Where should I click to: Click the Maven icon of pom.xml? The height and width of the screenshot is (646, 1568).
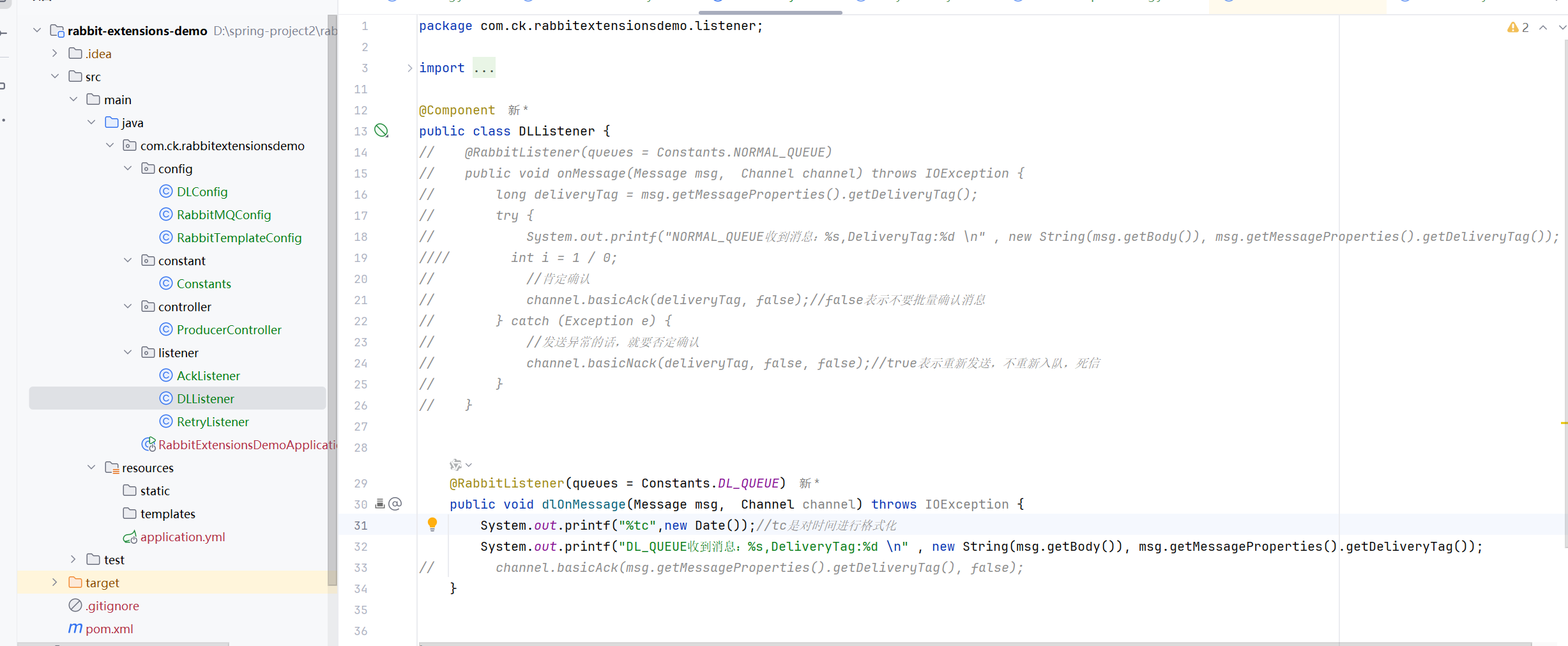[75, 628]
